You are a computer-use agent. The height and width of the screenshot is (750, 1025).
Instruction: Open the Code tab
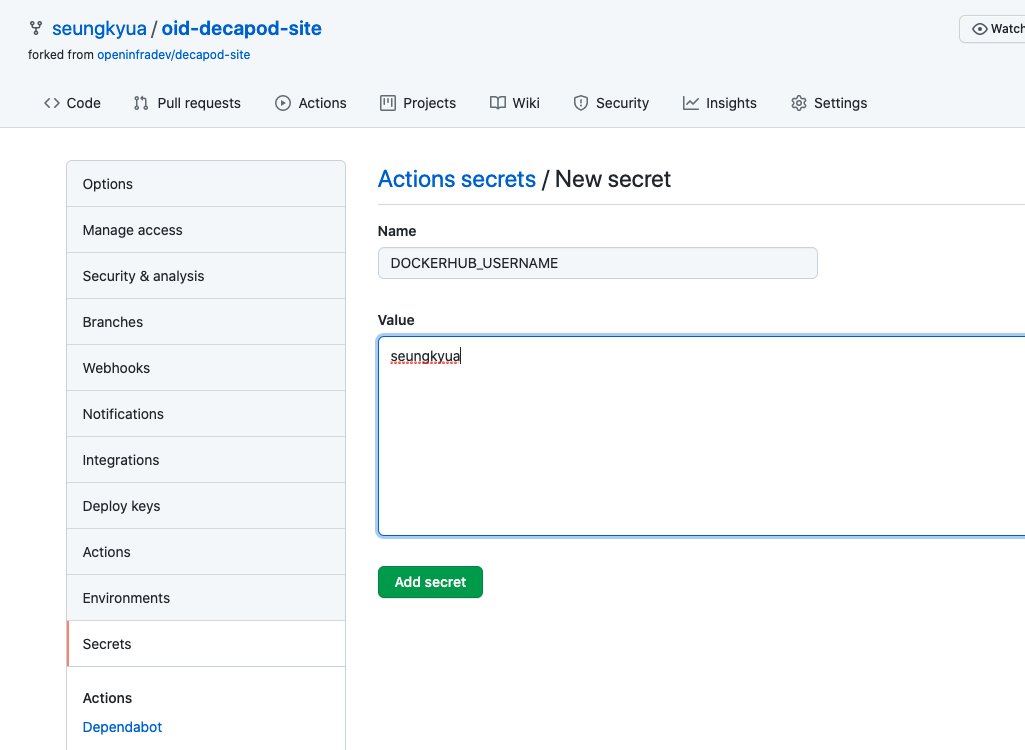point(72,103)
